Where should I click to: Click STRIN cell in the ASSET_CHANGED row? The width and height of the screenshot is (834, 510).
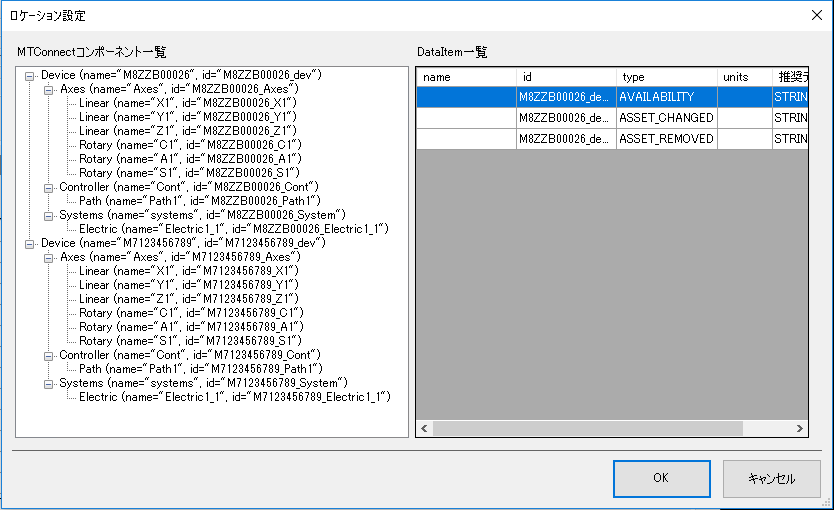pyautogui.click(x=790, y=118)
